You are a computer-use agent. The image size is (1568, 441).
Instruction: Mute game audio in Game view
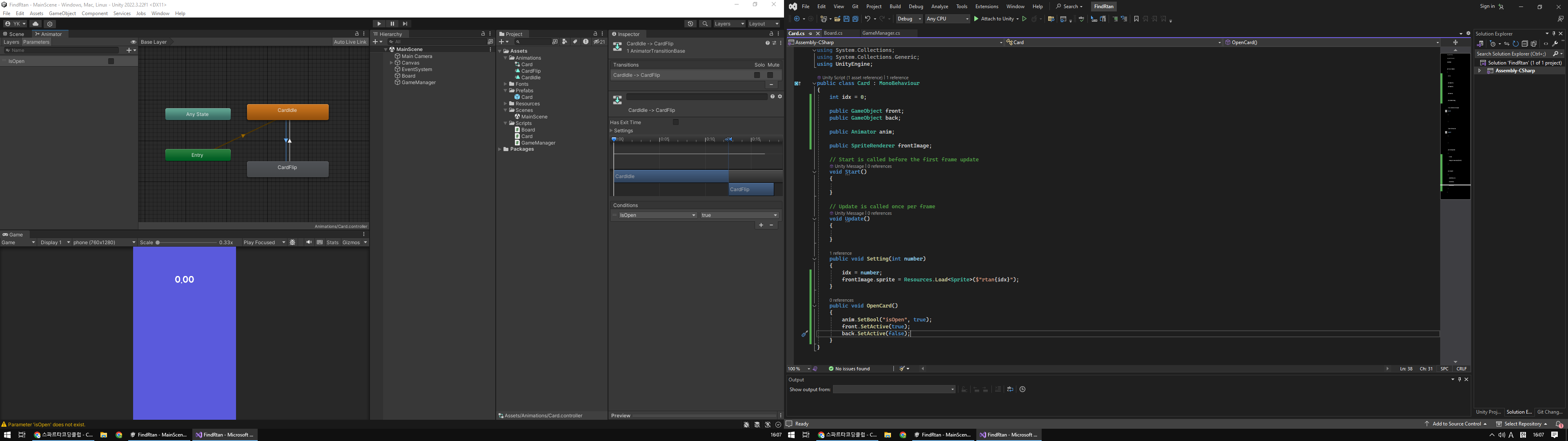309,243
